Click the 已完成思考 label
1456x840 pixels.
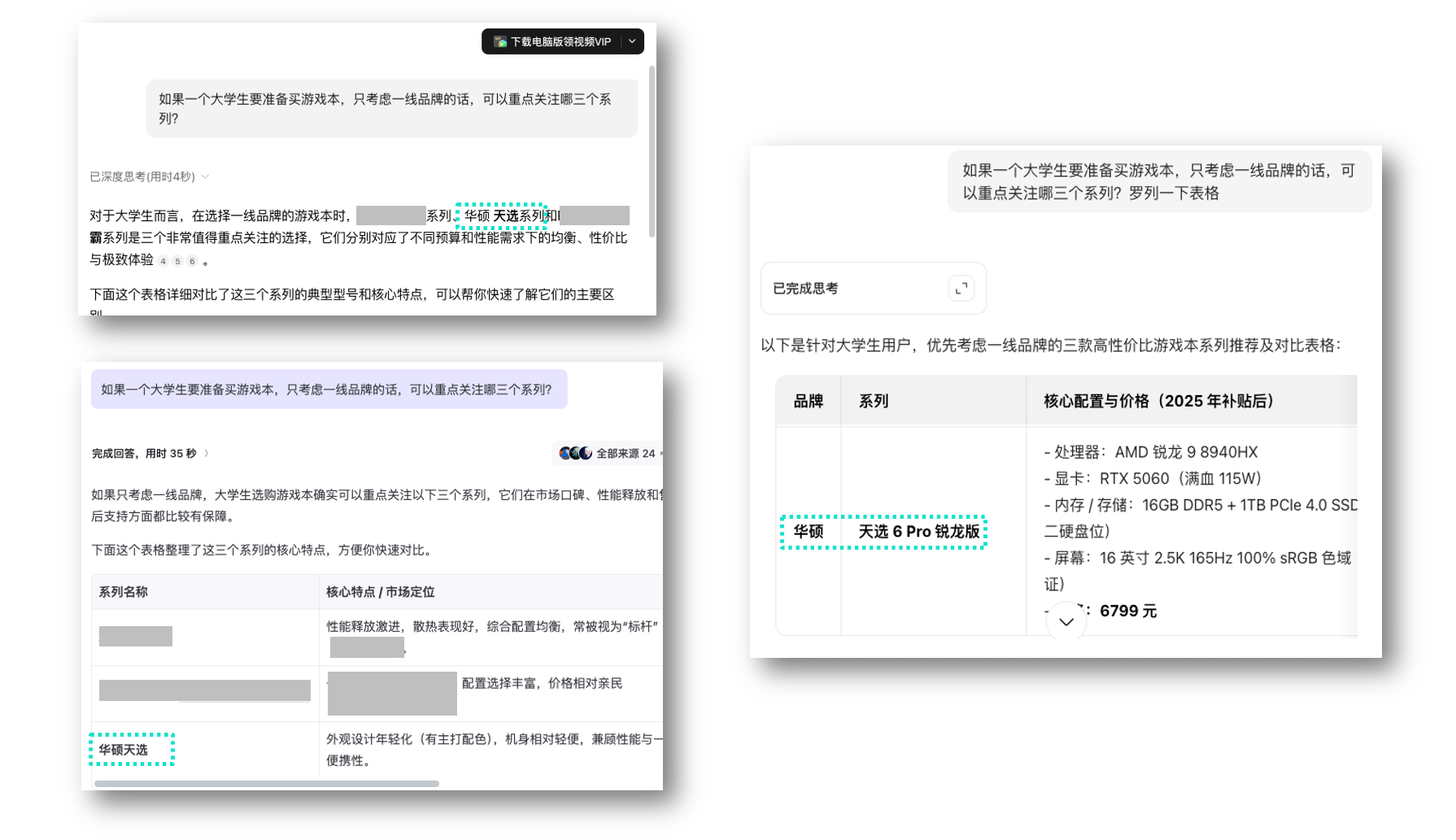click(805, 289)
